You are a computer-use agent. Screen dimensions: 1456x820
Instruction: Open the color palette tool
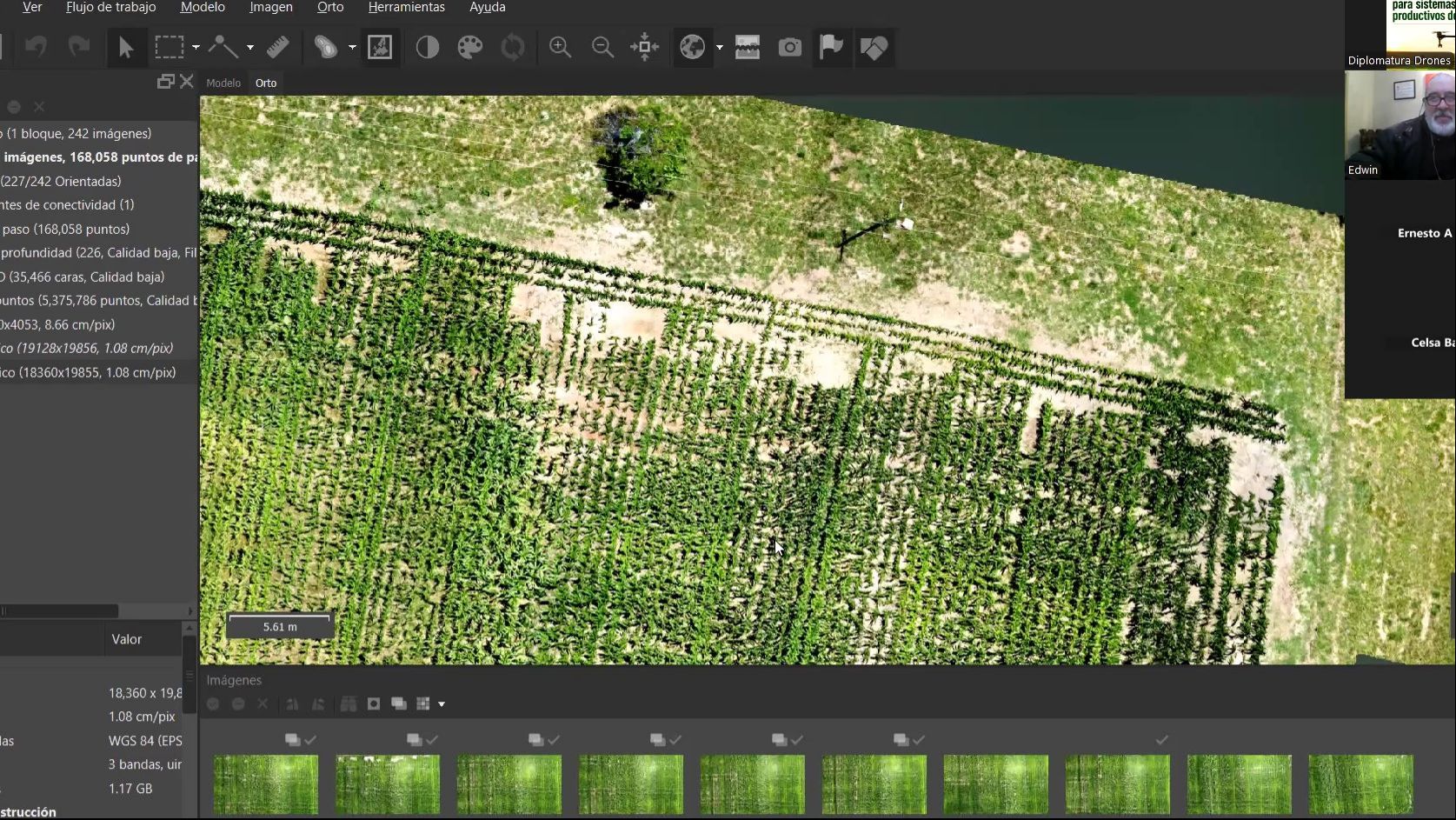coord(470,47)
